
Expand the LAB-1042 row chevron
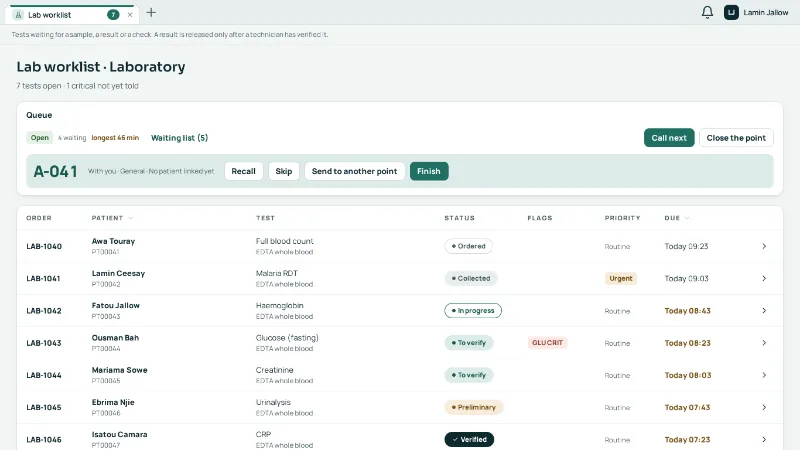(x=764, y=310)
